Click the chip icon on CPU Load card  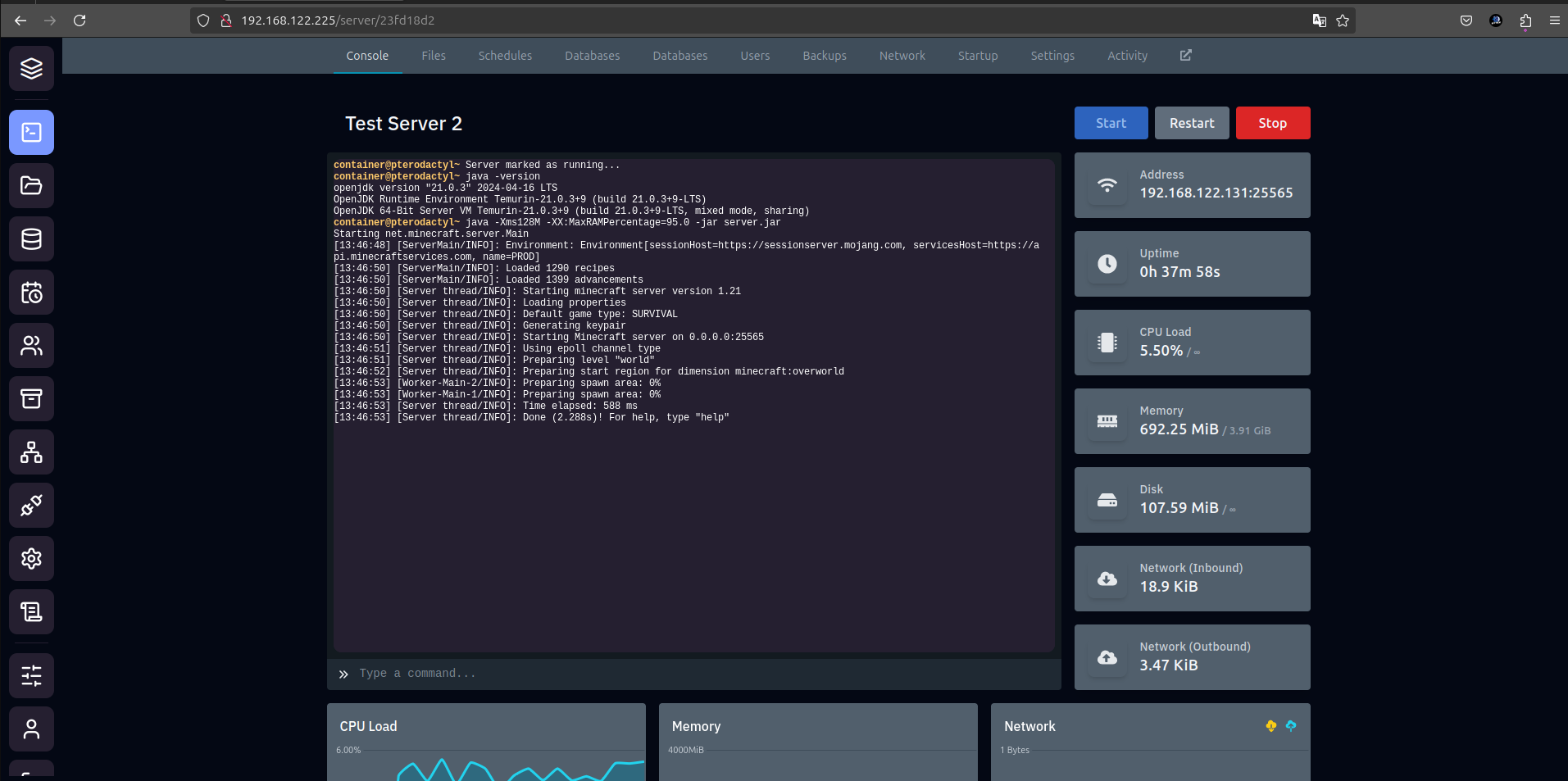(1107, 343)
